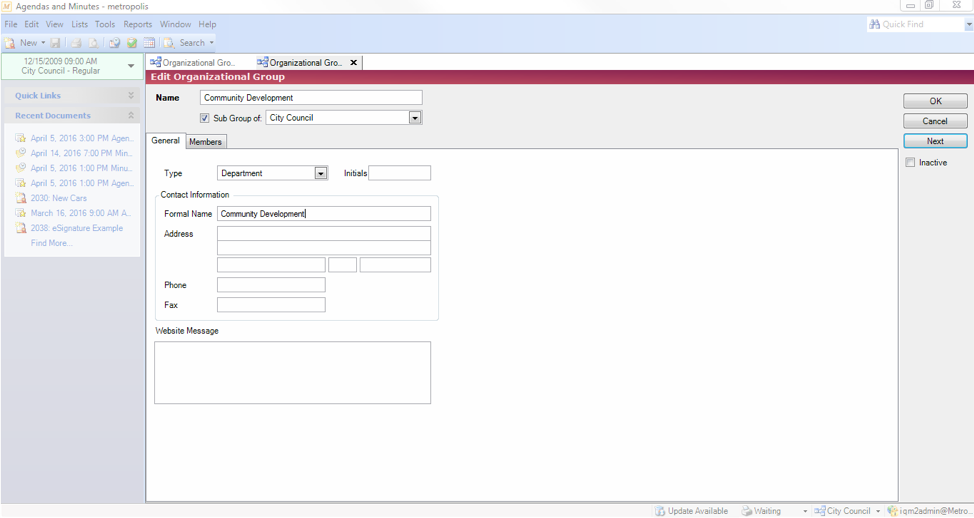Open April 14, 2016 7:00 PM Minutes document
974x518 pixels.
[x=81, y=153]
